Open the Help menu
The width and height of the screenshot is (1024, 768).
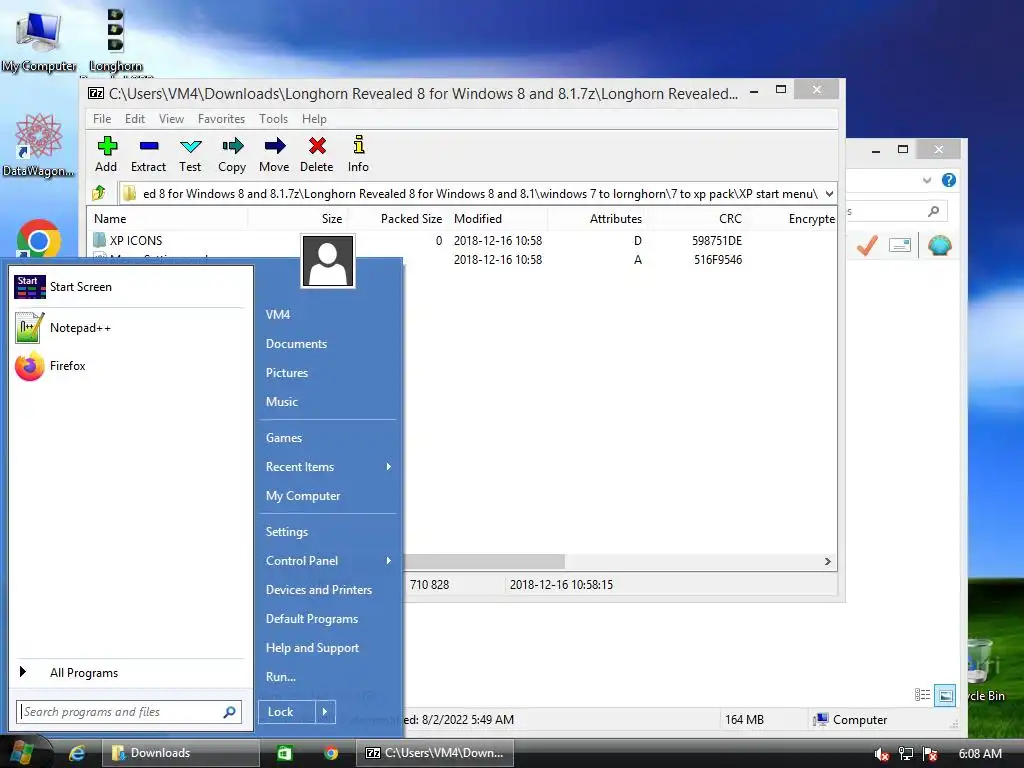[x=314, y=119]
